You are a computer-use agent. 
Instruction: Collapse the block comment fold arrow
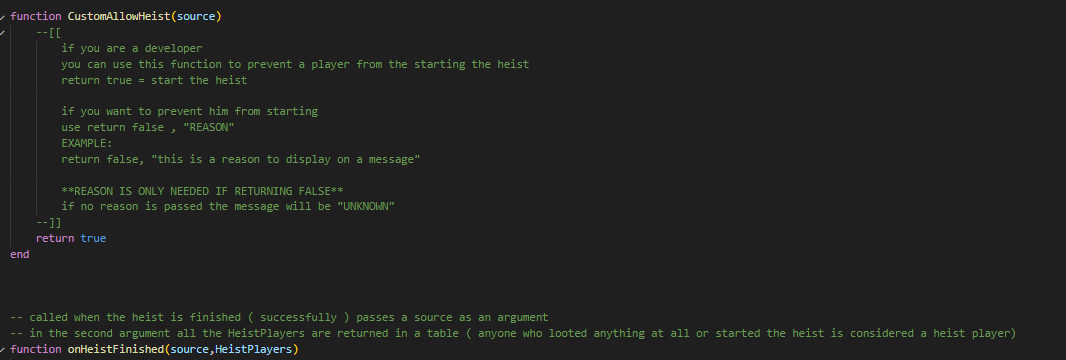[3, 33]
